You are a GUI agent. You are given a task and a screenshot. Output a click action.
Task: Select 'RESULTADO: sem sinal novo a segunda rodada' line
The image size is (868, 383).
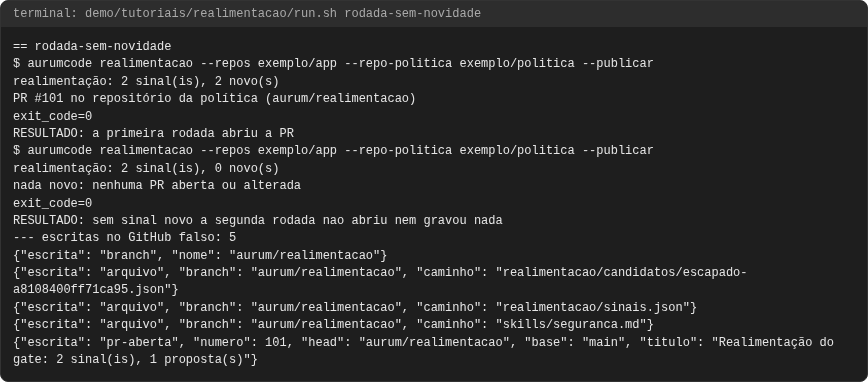[x=258, y=220]
